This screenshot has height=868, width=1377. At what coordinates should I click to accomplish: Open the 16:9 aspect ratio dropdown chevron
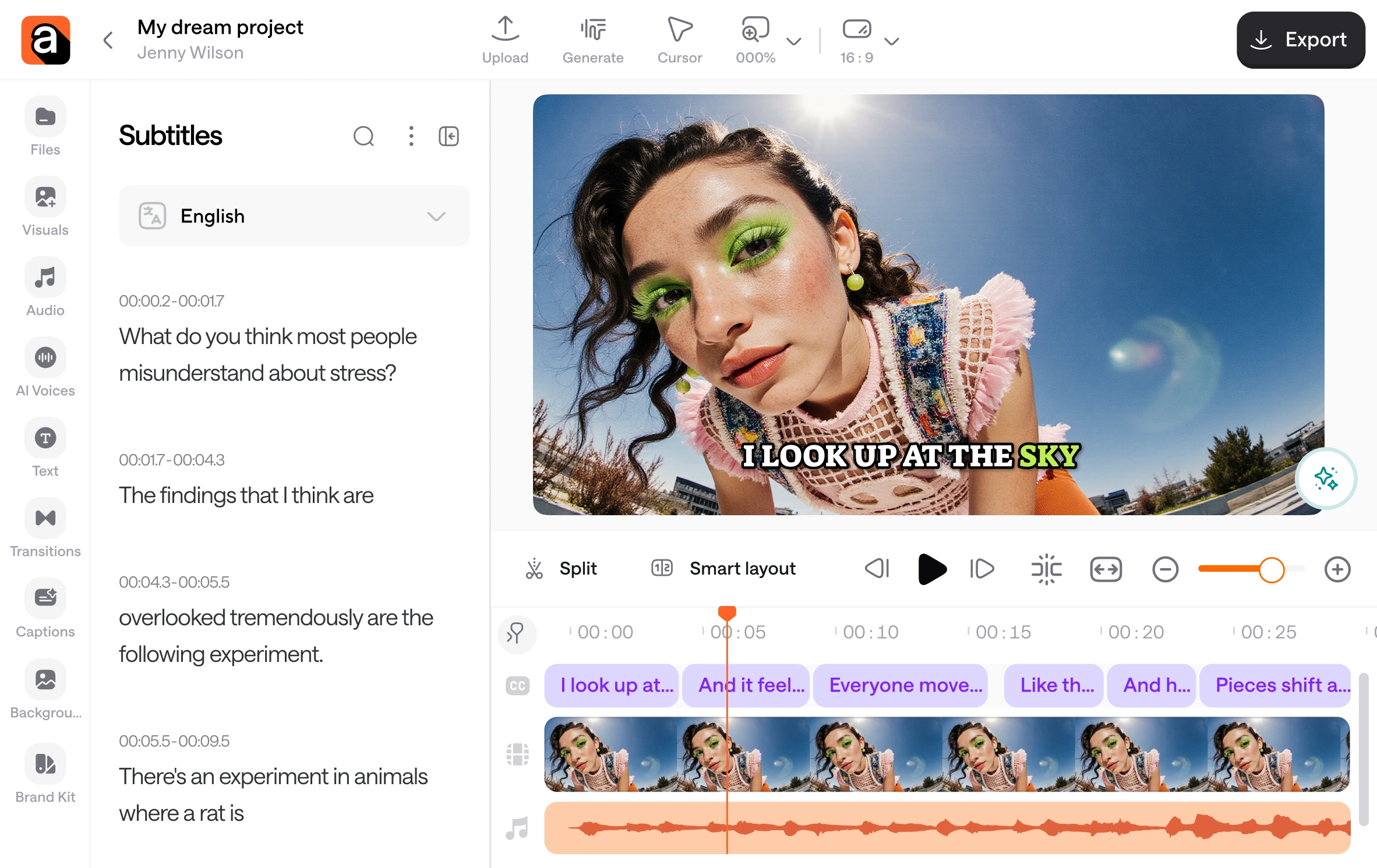coord(891,41)
